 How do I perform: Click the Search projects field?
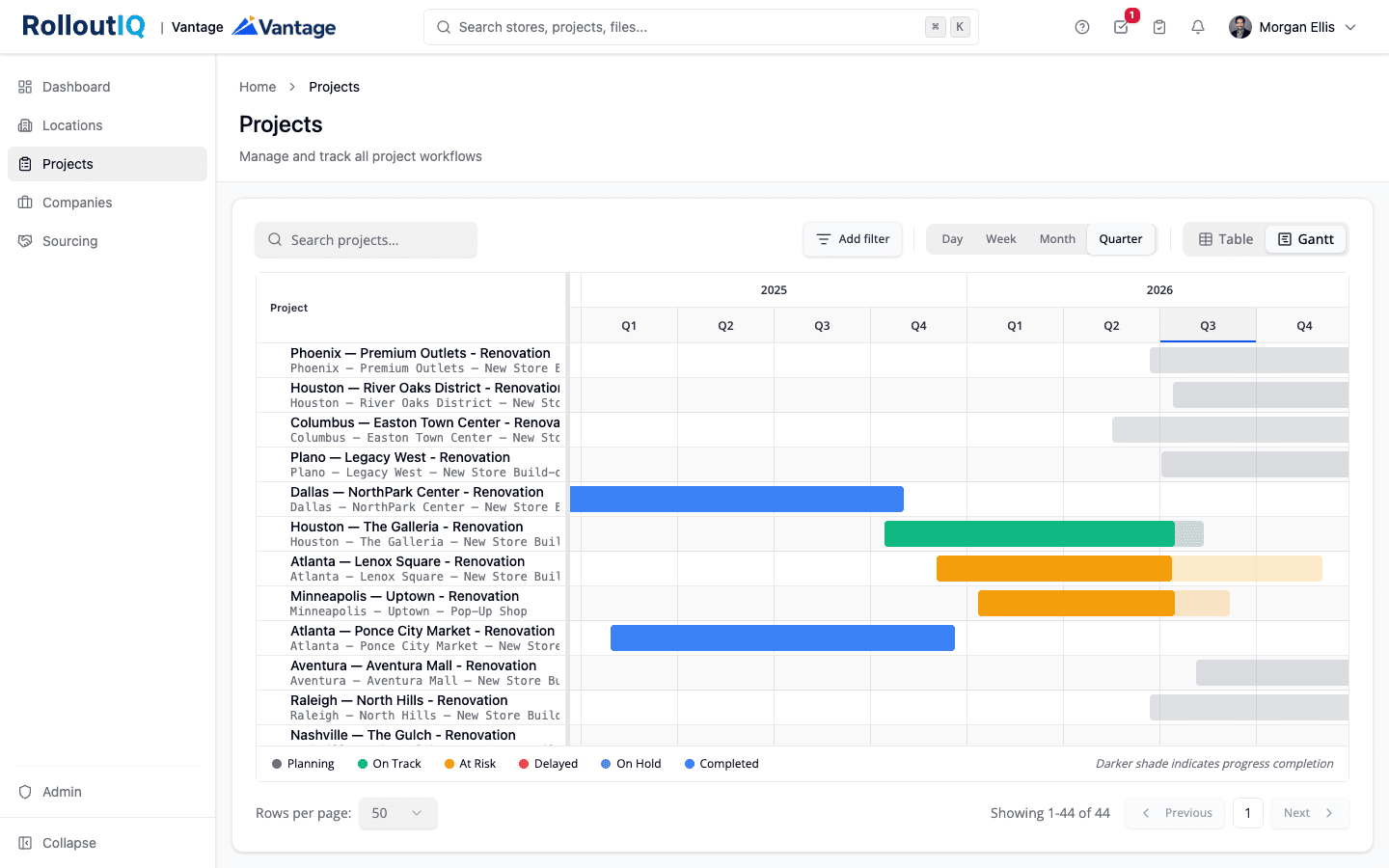tap(366, 240)
